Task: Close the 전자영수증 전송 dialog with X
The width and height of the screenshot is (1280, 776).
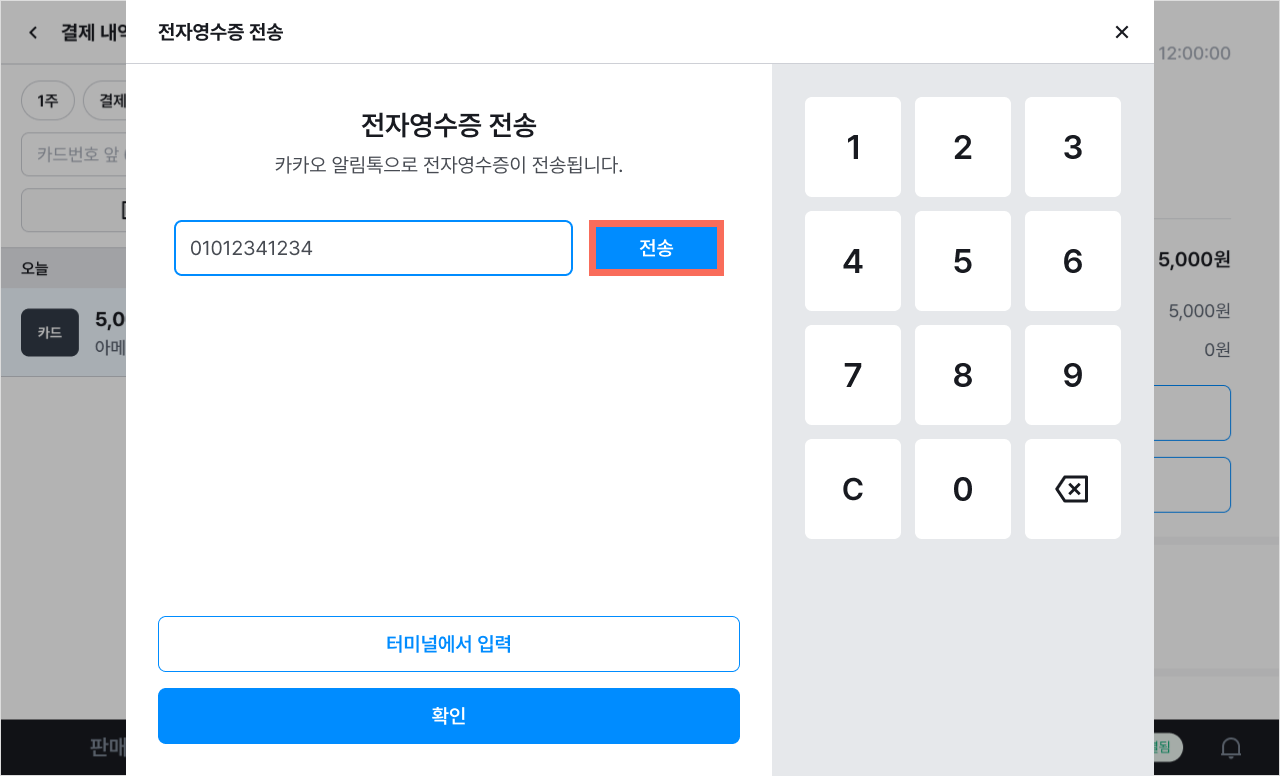Action: coord(1122,32)
